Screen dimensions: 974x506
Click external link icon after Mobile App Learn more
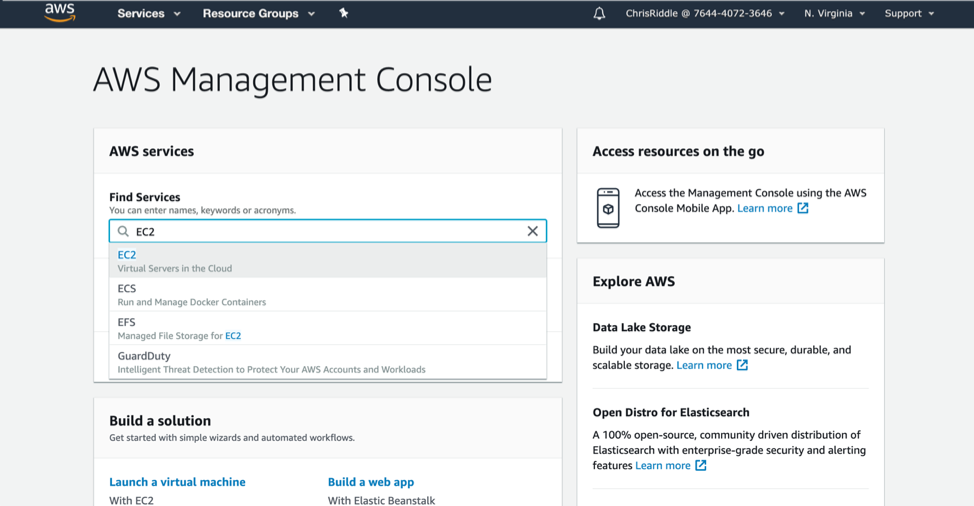803,208
